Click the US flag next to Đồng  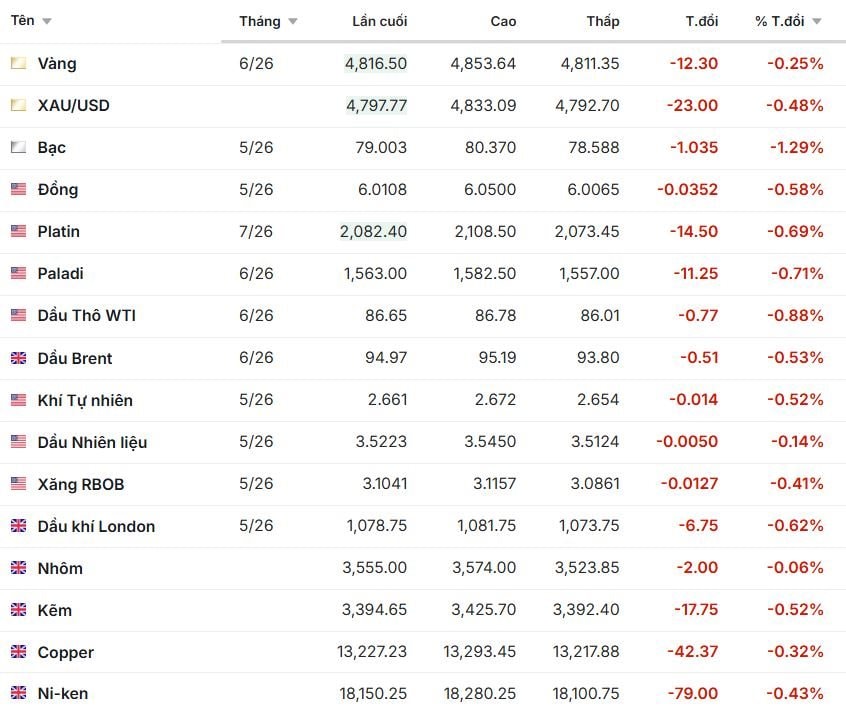pos(18,189)
